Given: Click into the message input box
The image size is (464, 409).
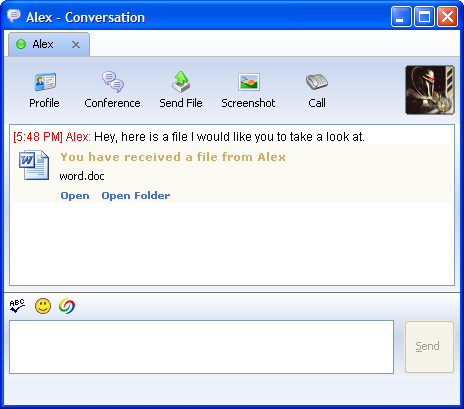Looking at the screenshot, I should (x=201, y=347).
